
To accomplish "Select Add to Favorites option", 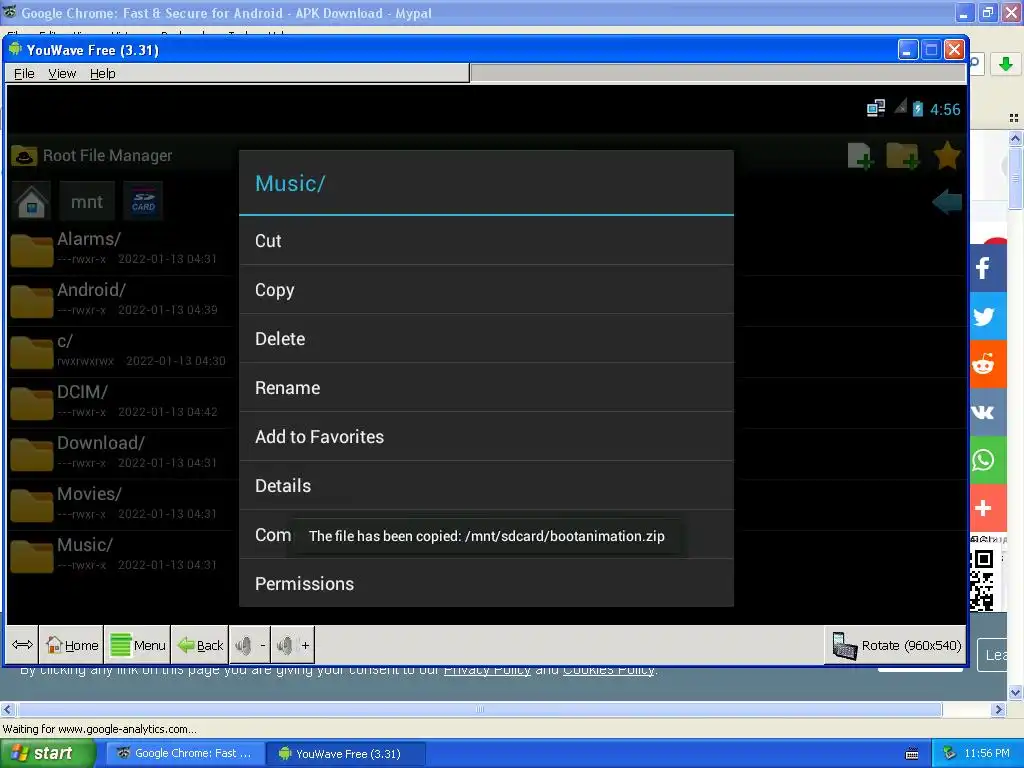I will (486, 436).
